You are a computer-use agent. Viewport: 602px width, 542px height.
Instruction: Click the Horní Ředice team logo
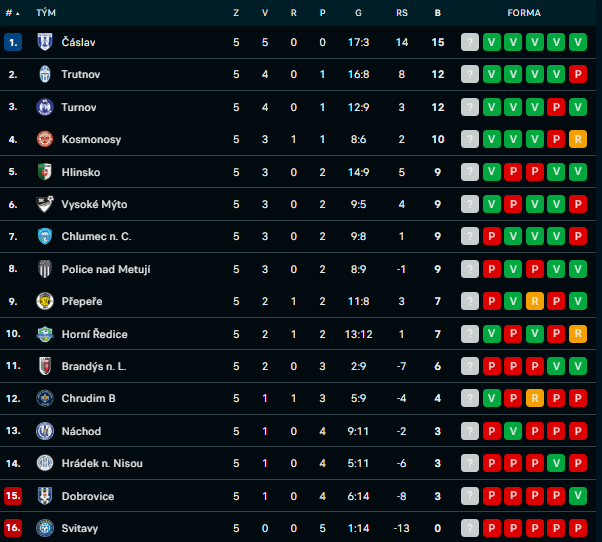[45, 334]
